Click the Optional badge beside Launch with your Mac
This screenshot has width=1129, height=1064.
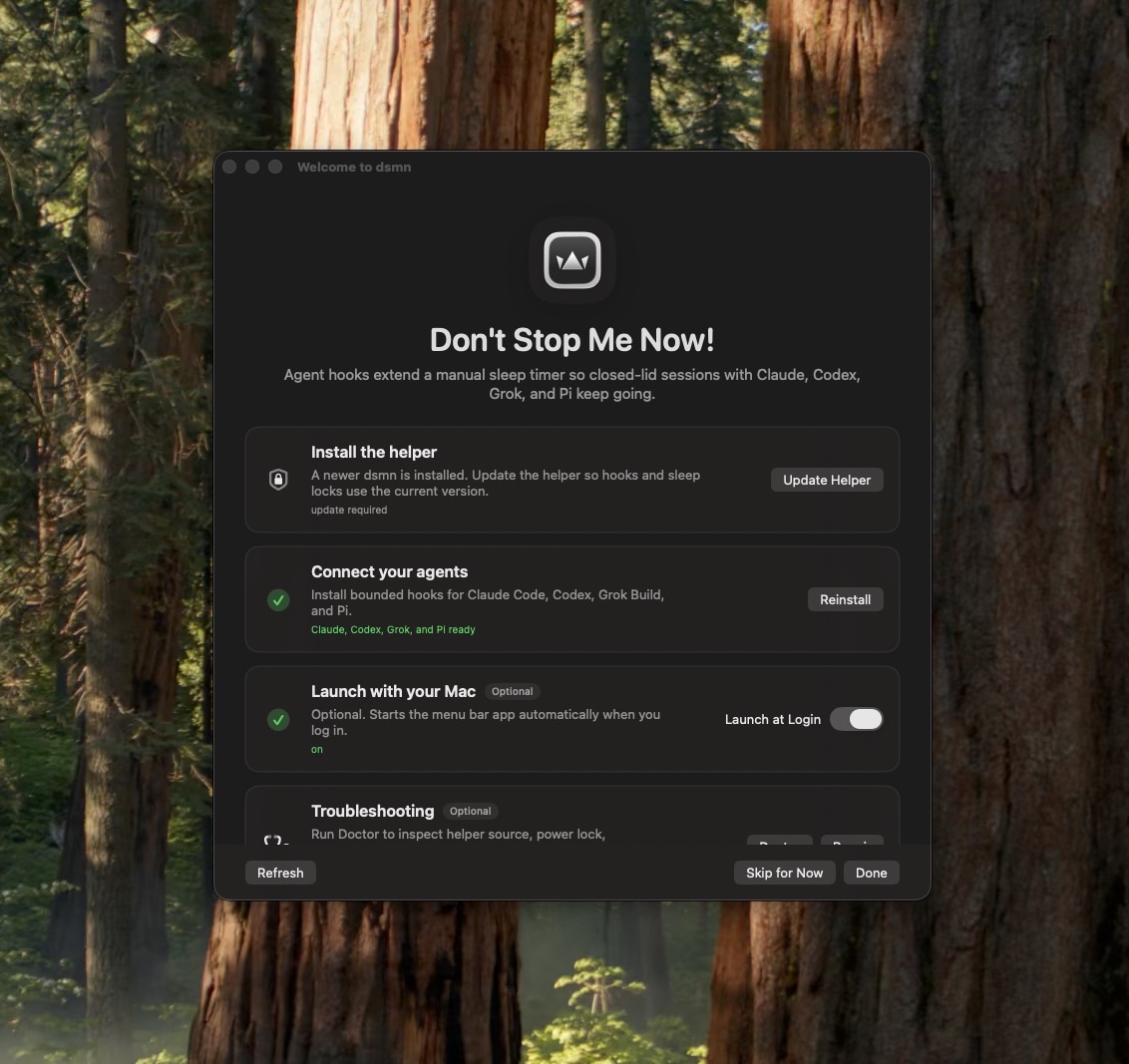click(x=512, y=691)
